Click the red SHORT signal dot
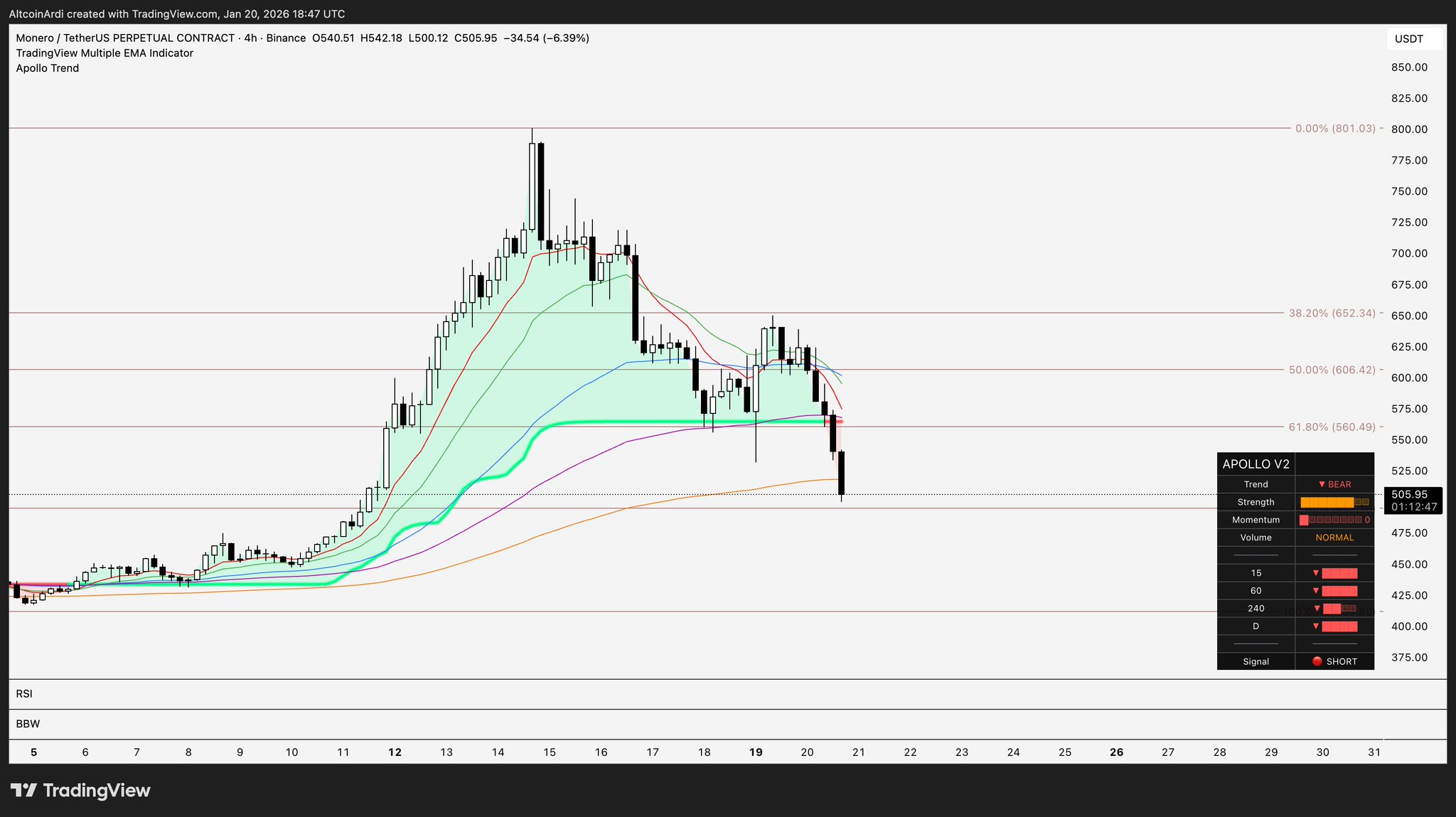The width and height of the screenshot is (1456, 817). coord(1317,661)
